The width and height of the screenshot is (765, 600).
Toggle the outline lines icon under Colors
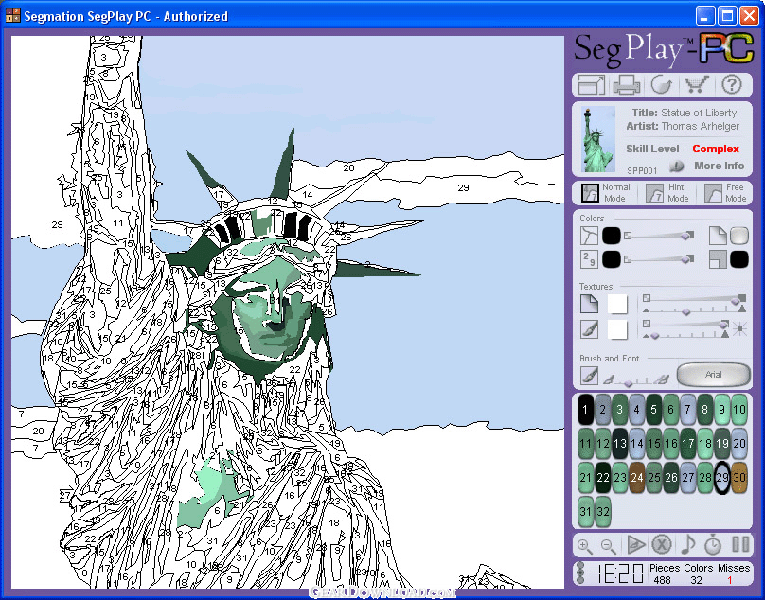pyautogui.click(x=589, y=236)
